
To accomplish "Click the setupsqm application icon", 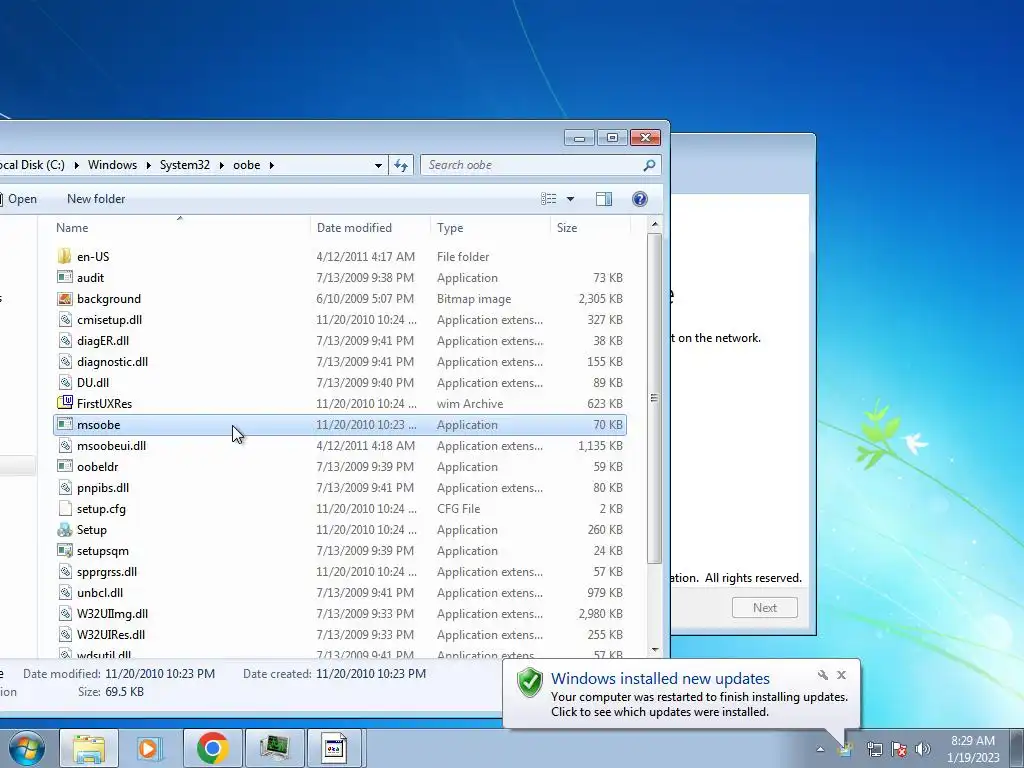I will 65,551.
